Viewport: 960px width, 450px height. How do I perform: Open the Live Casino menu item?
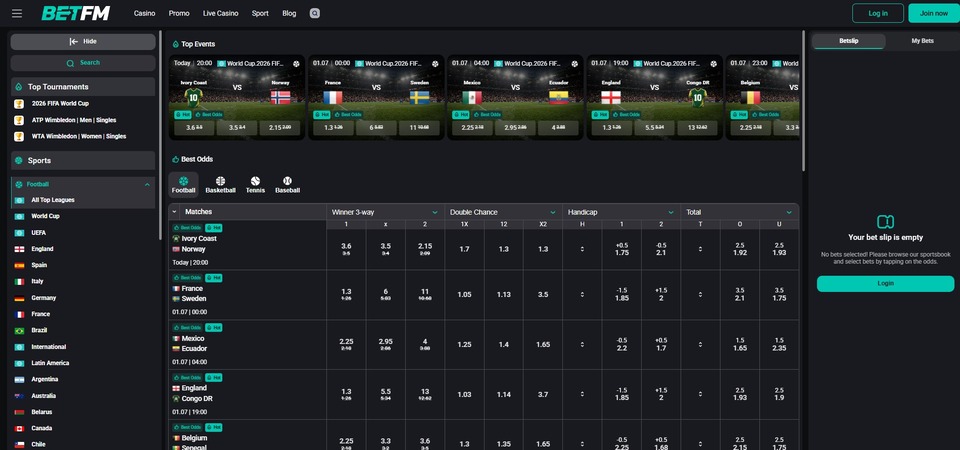220,13
